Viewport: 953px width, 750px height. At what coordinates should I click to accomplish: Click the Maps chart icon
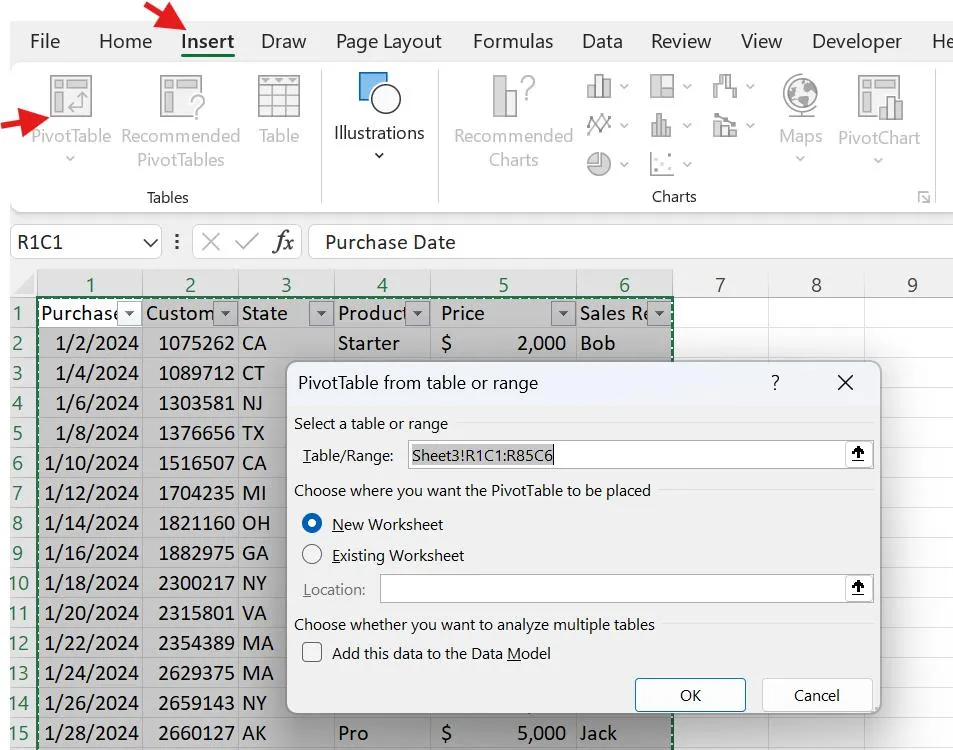[800, 95]
